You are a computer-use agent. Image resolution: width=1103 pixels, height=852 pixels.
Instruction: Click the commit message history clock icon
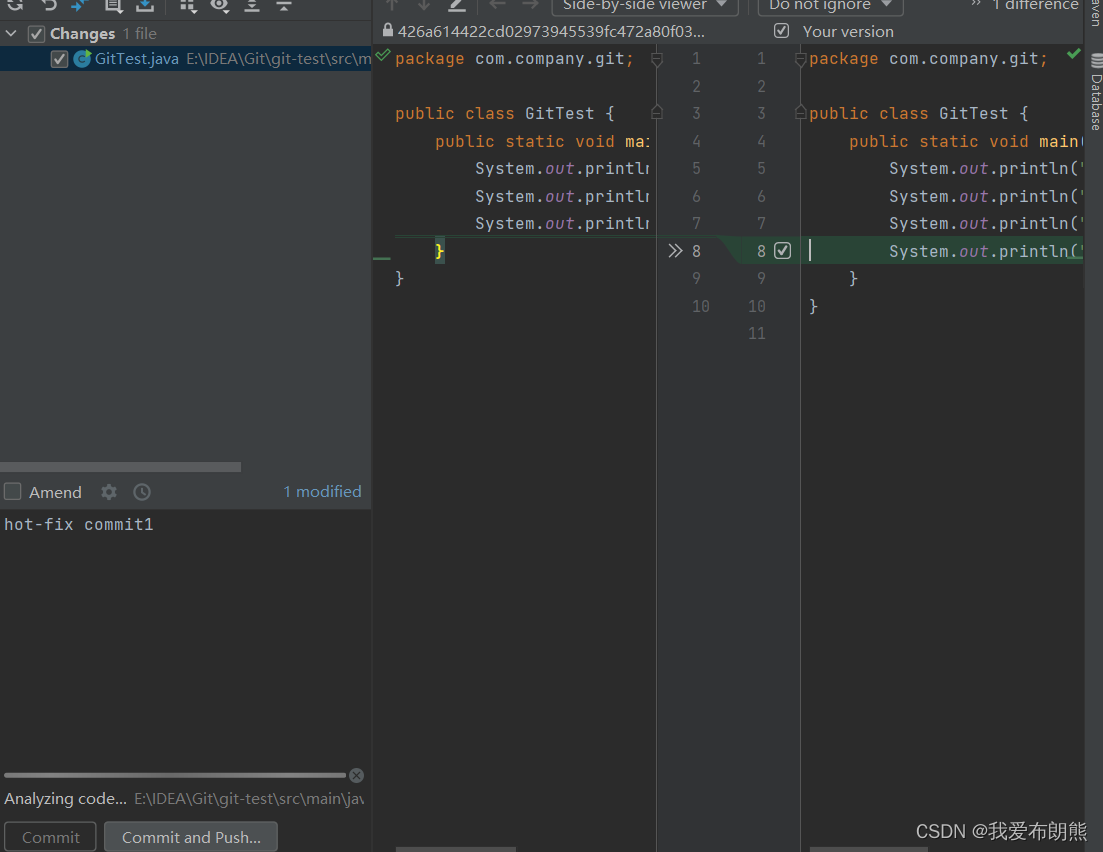(x=141, y=492)
